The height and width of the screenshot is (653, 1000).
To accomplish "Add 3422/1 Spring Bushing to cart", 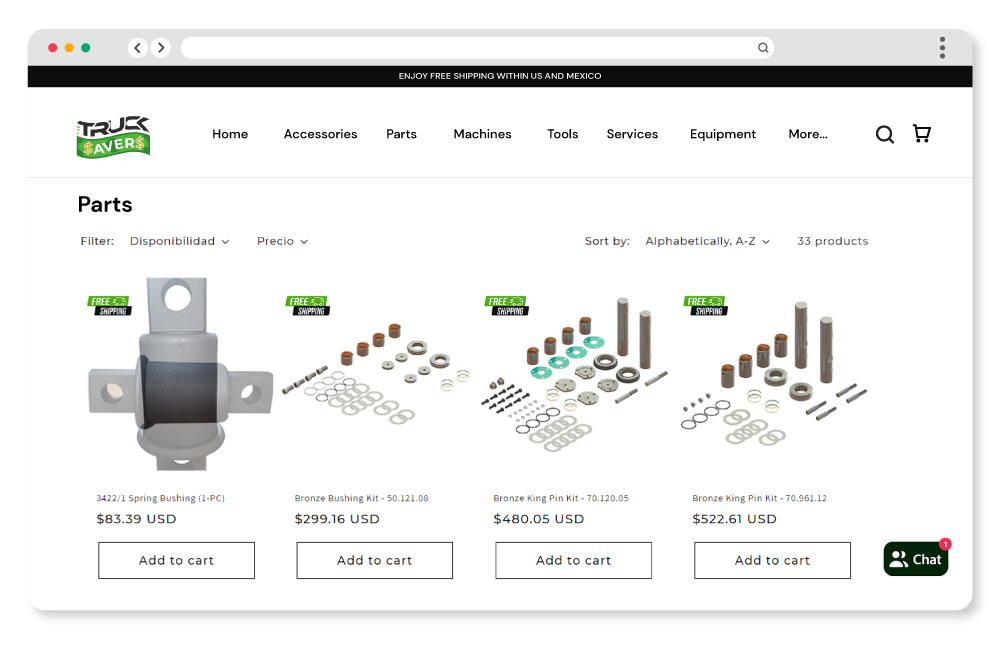I will pos(176,560).
